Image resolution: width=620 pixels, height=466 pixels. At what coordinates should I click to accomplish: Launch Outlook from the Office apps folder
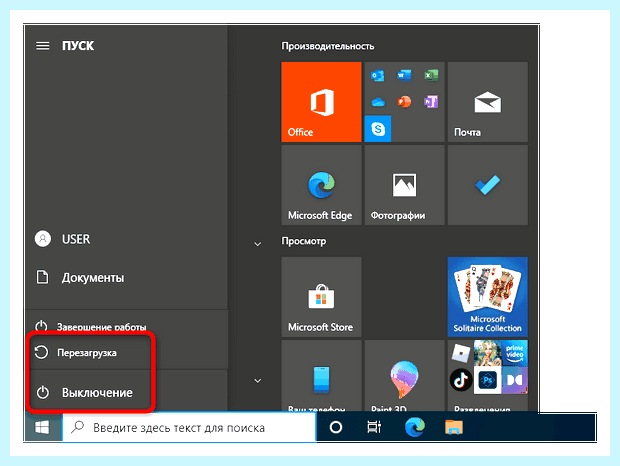378,75
